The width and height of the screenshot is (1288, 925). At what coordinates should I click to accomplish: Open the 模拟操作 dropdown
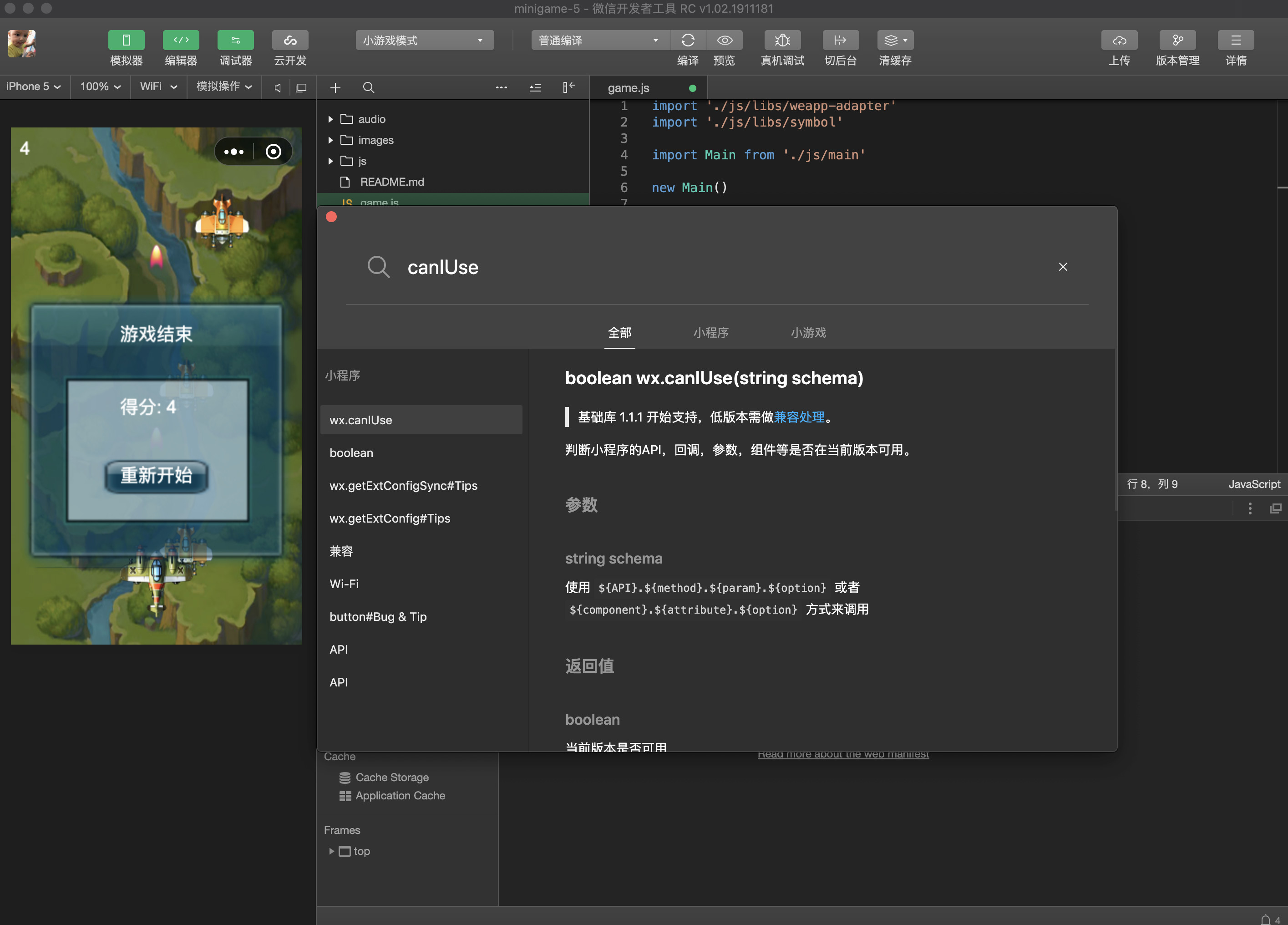(x=224, y=87)
